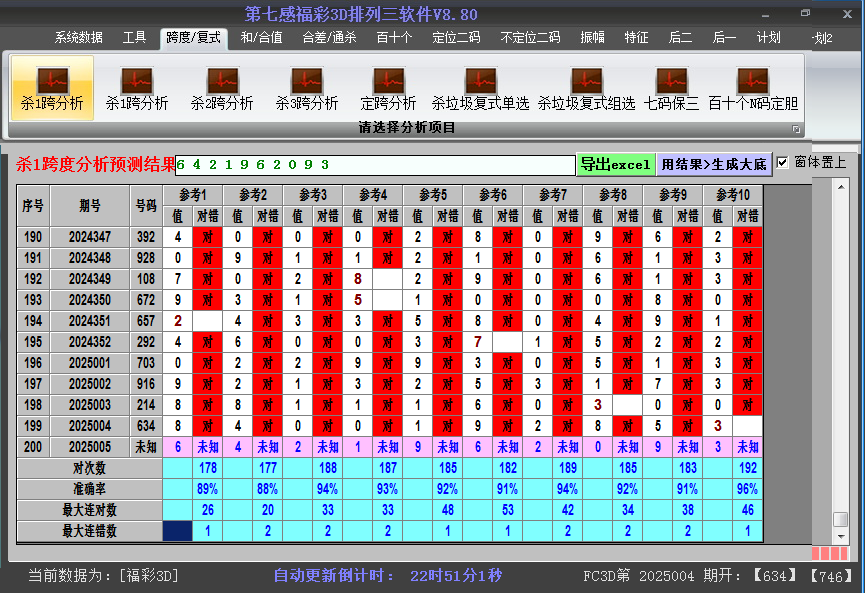Click the table scrollbar's down arrow
This screenshot has height=593, width=865.
pyautogui.click(x=841, y=537)
